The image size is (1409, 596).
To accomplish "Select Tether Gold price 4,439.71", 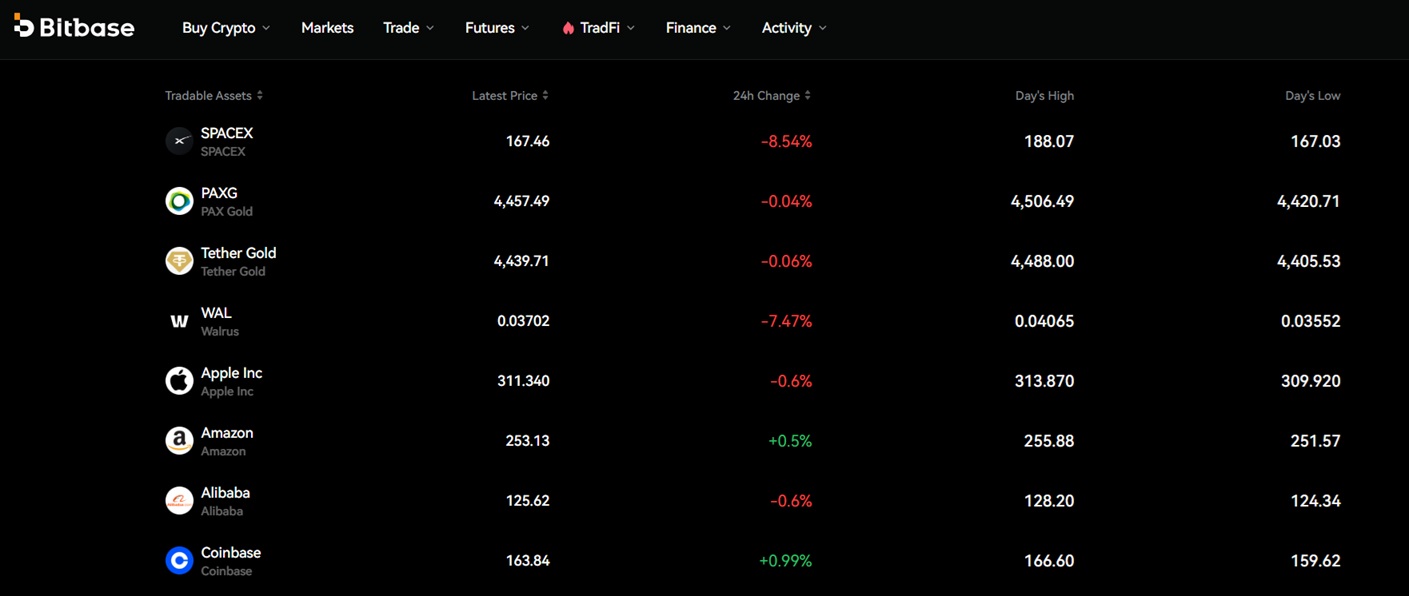I will (x=521, y=261).
